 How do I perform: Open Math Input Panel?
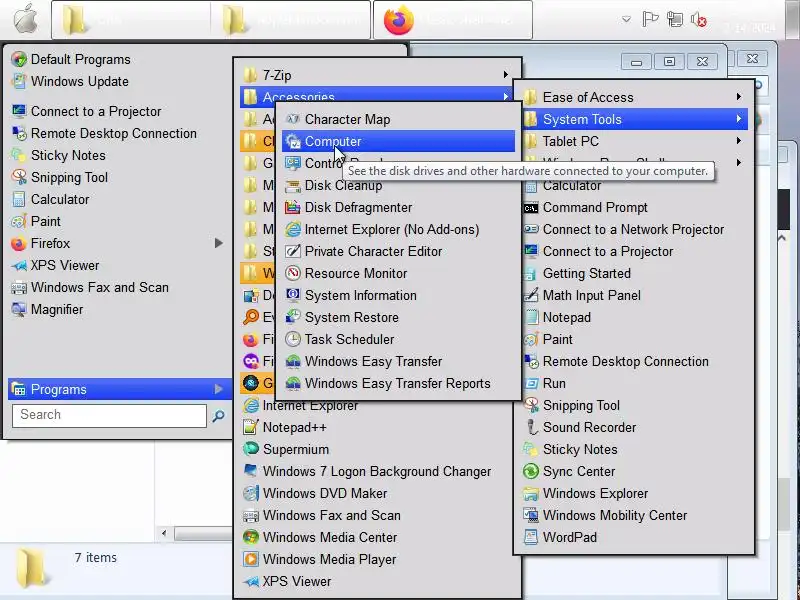634,295
